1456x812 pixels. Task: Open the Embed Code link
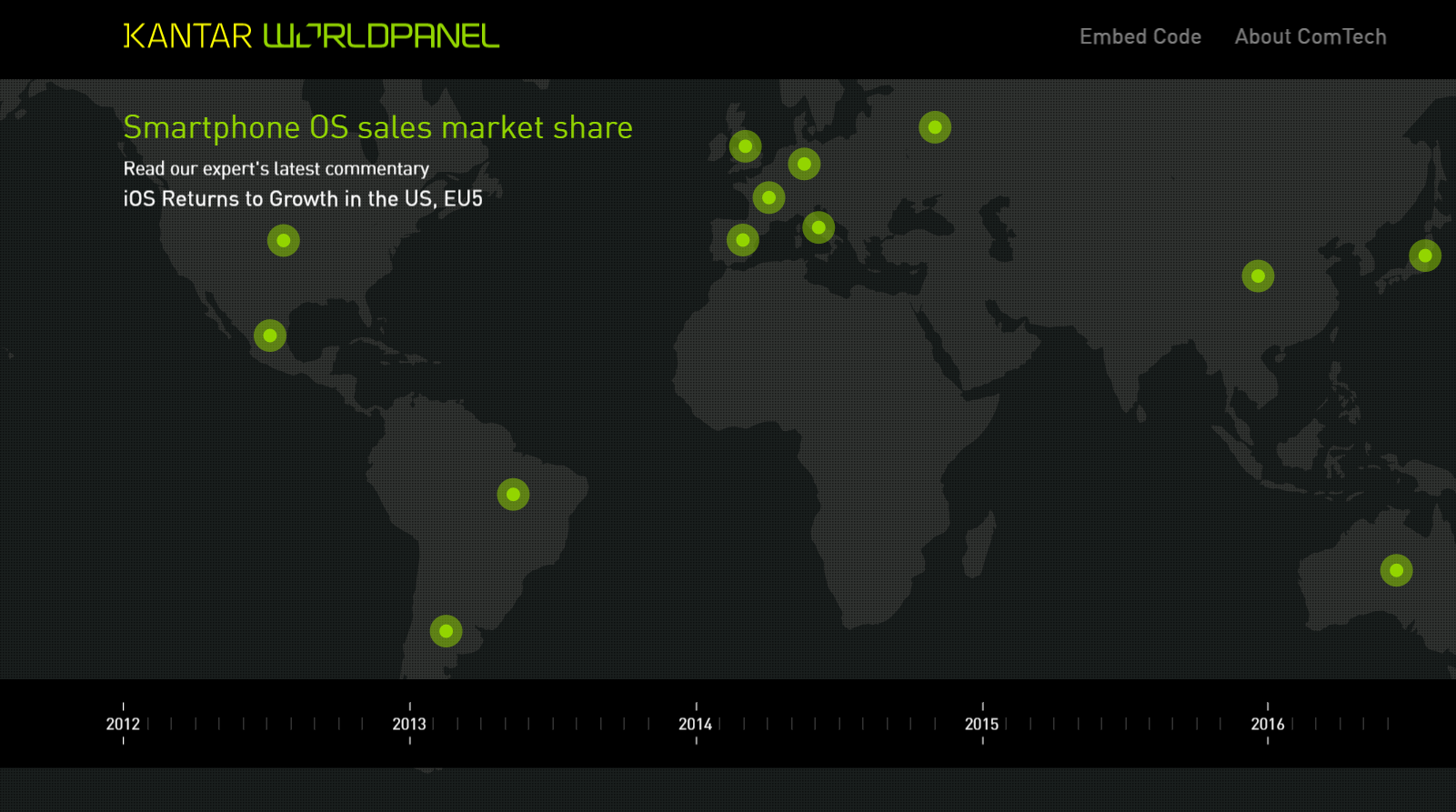1140,36
